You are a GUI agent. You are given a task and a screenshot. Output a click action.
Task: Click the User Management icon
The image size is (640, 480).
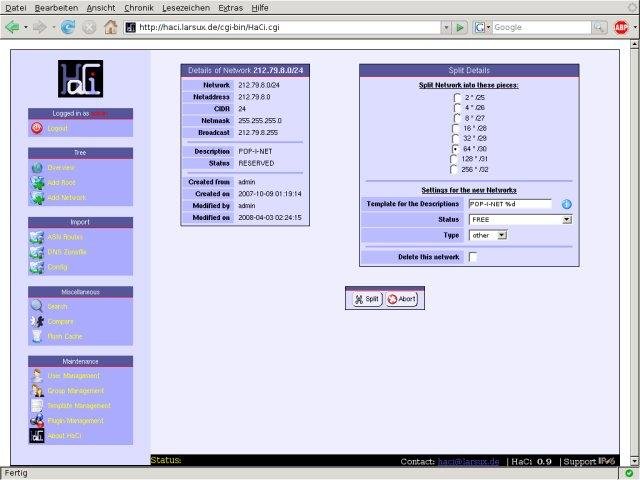37,376
